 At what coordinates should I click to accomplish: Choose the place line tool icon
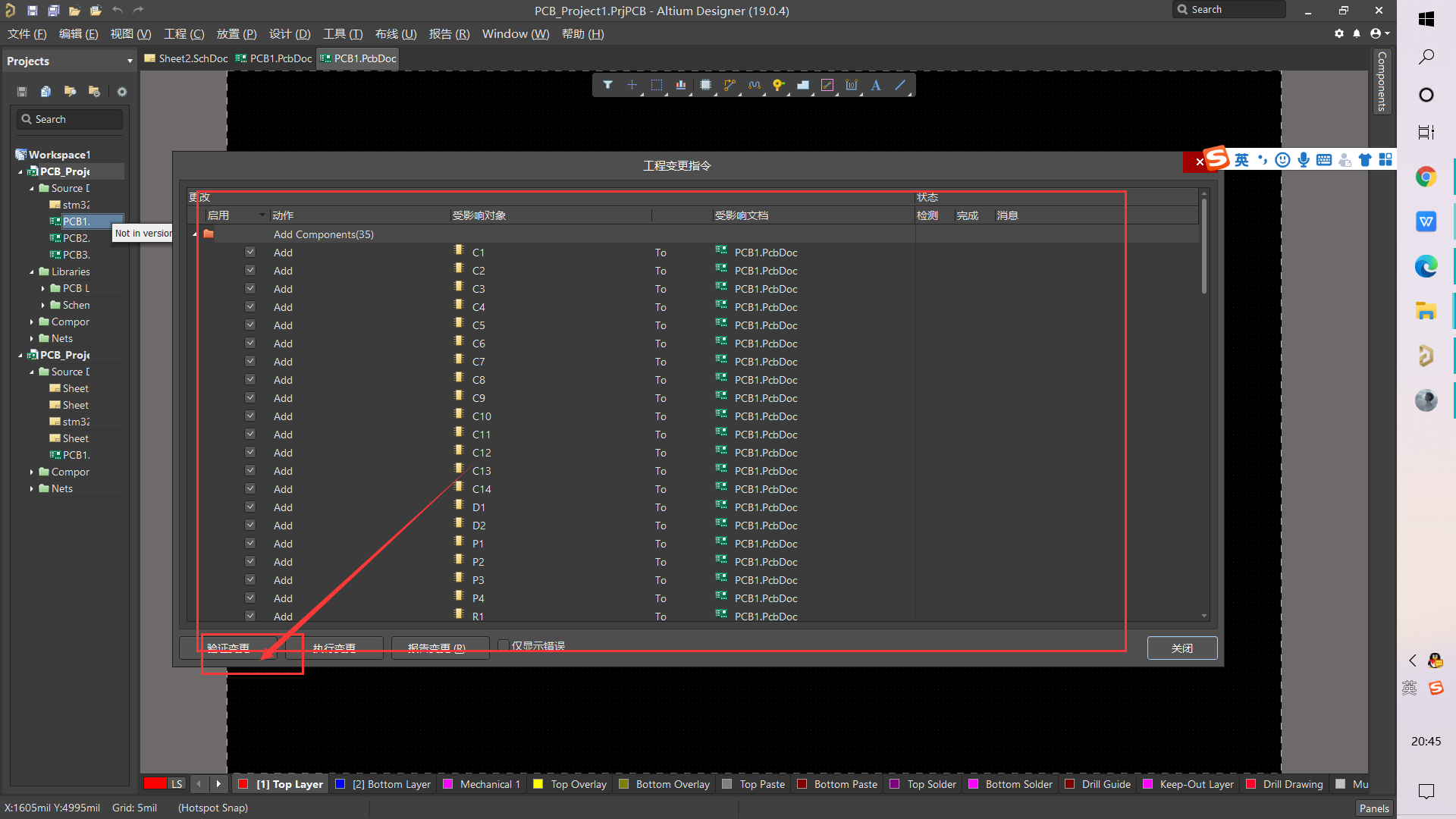pyautogui.click(x=900, y=85)
